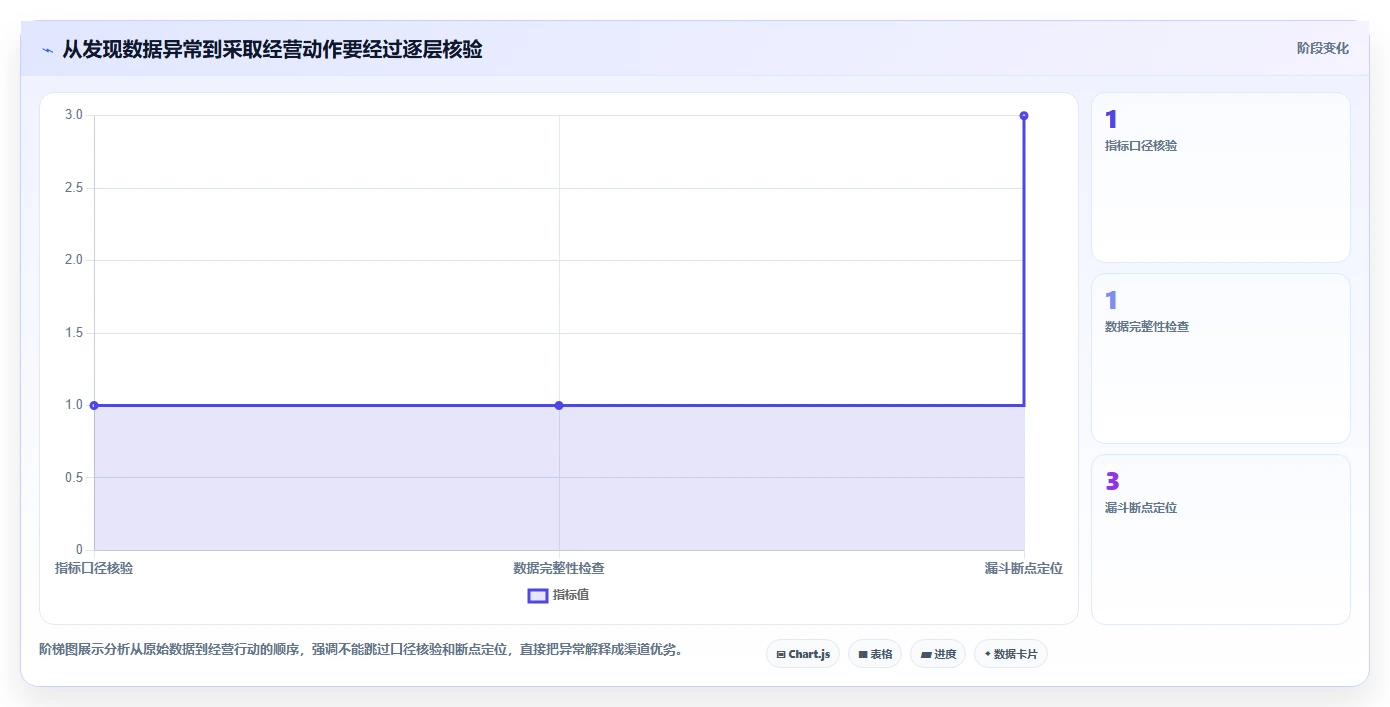The width and height of the screenshot is (1390, 707).
Task: Click the x-axis label 漏斗断点定位
Action: coord(1023,568)
